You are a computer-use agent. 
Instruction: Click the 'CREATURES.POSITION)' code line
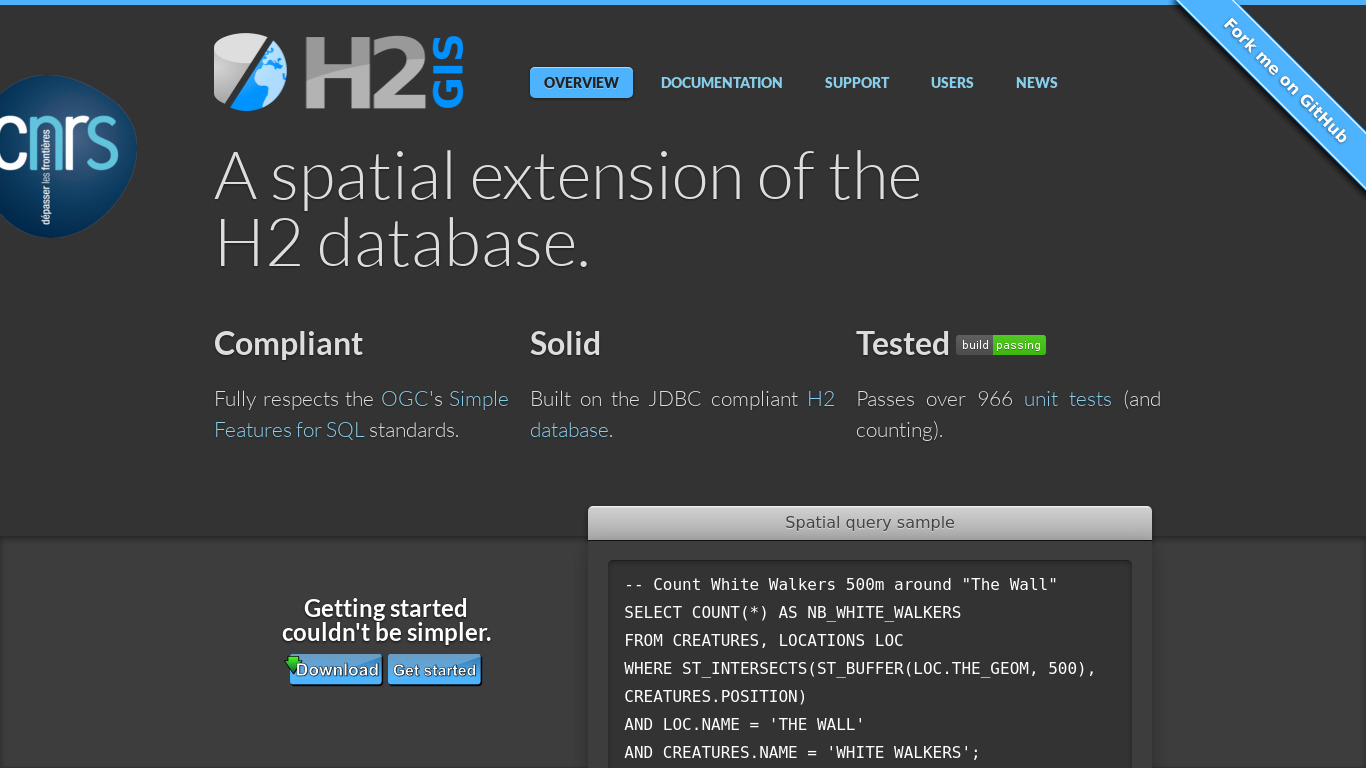click(715, 696)
